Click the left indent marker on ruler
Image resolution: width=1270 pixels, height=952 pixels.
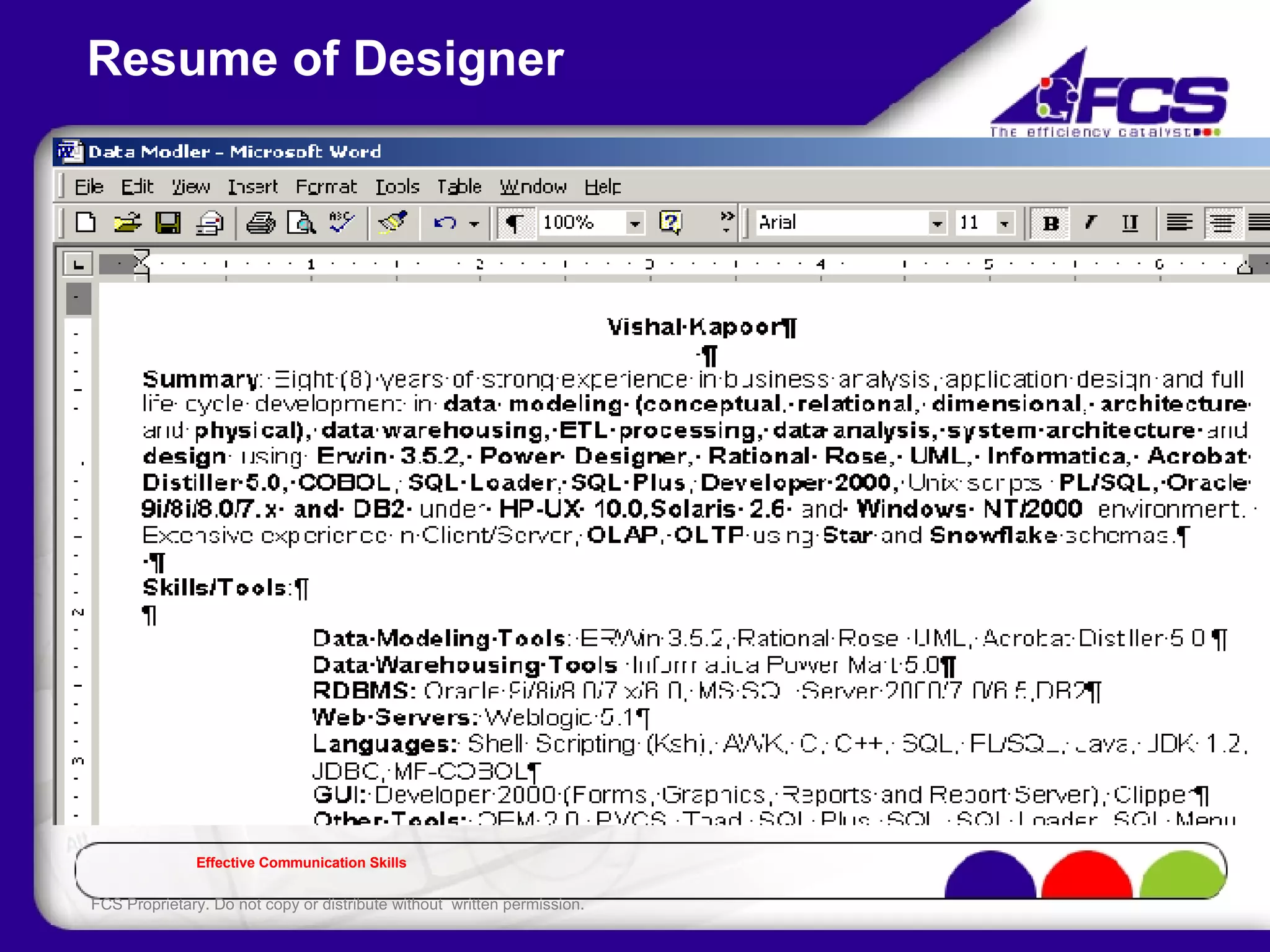[x=142, y=265]
